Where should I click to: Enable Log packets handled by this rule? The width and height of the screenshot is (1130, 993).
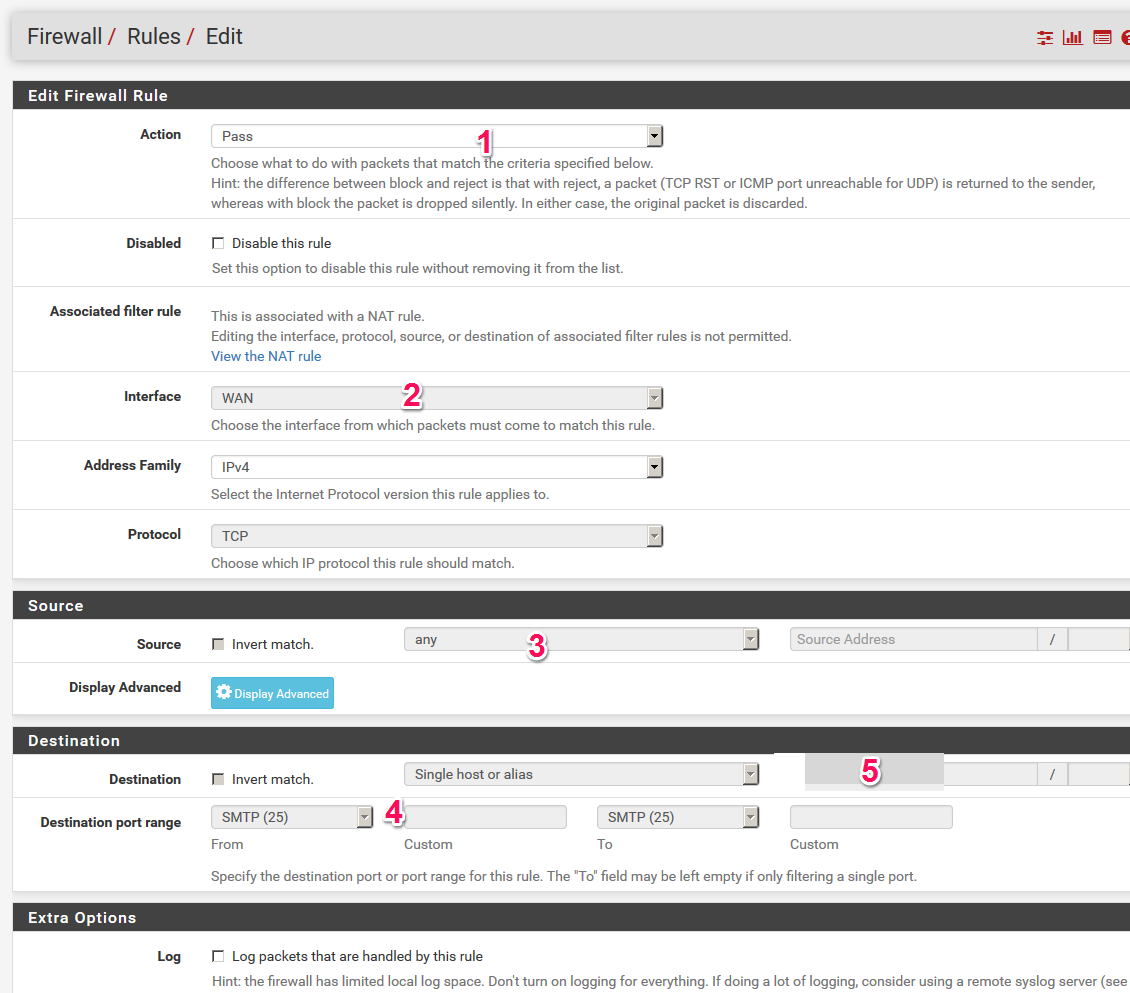(x=218, y=956)
